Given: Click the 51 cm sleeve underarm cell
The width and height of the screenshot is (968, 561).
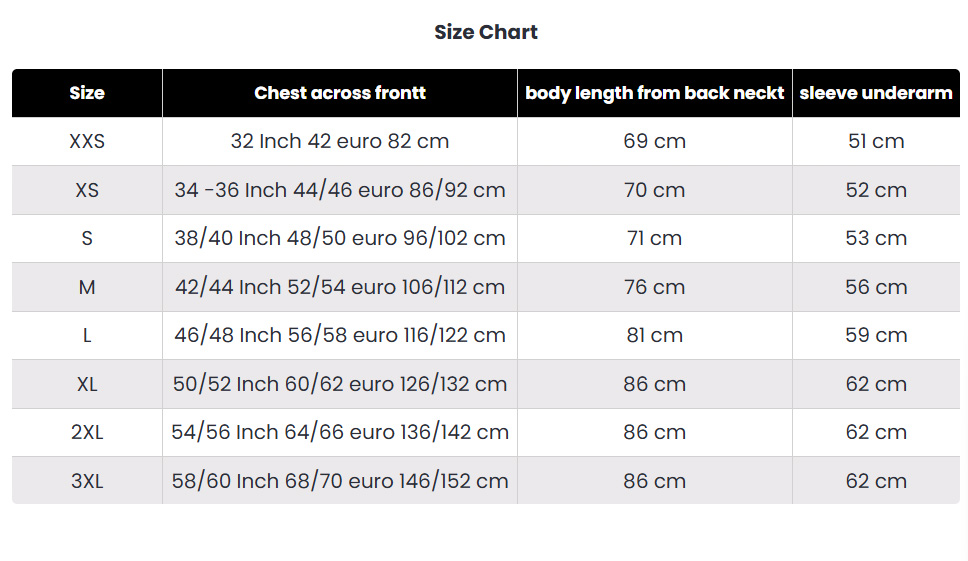Looking at the screenshot, I should tap(876, 141).
